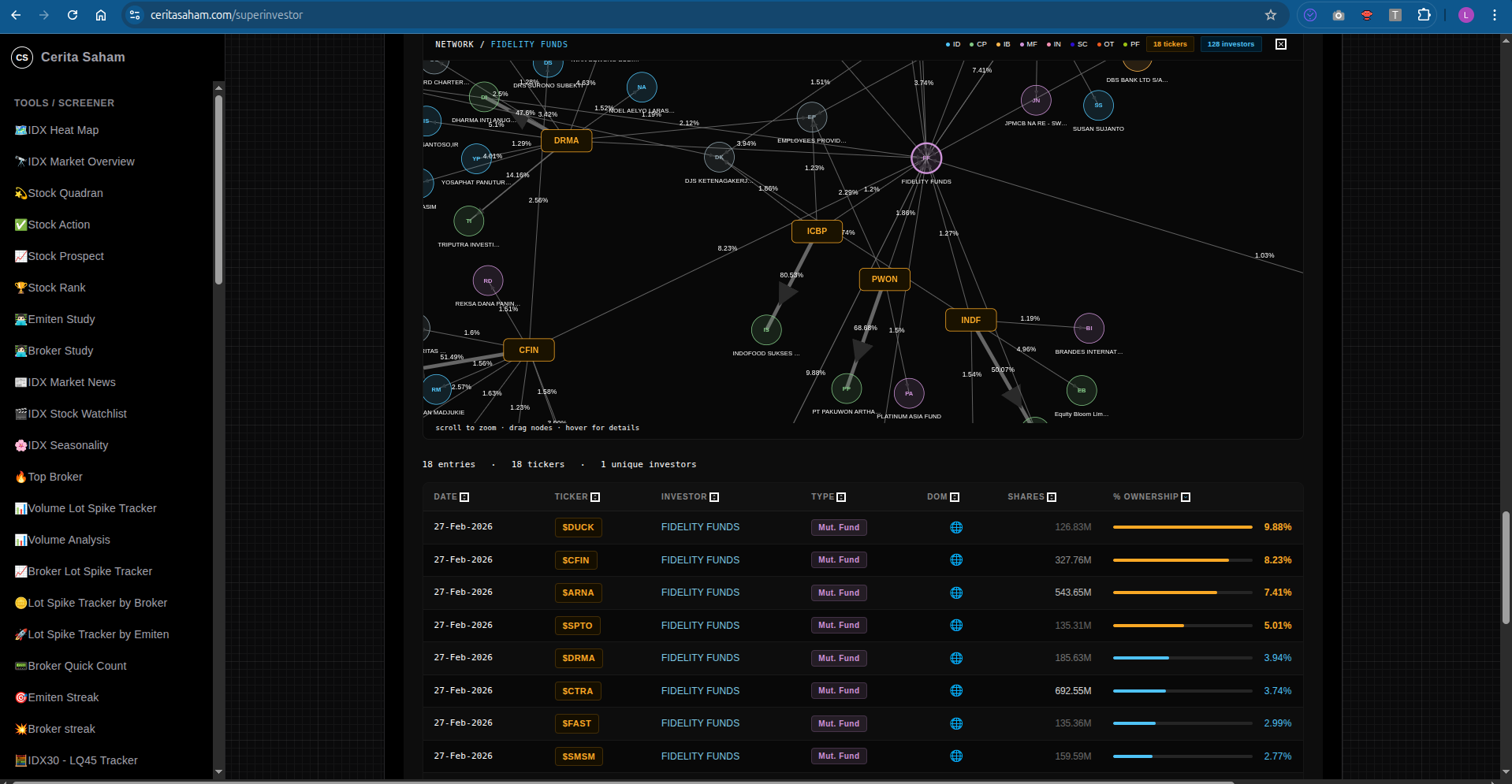Click the PWON ticker node
This screenshot has height=784, width=1512.
coord(884,280)
